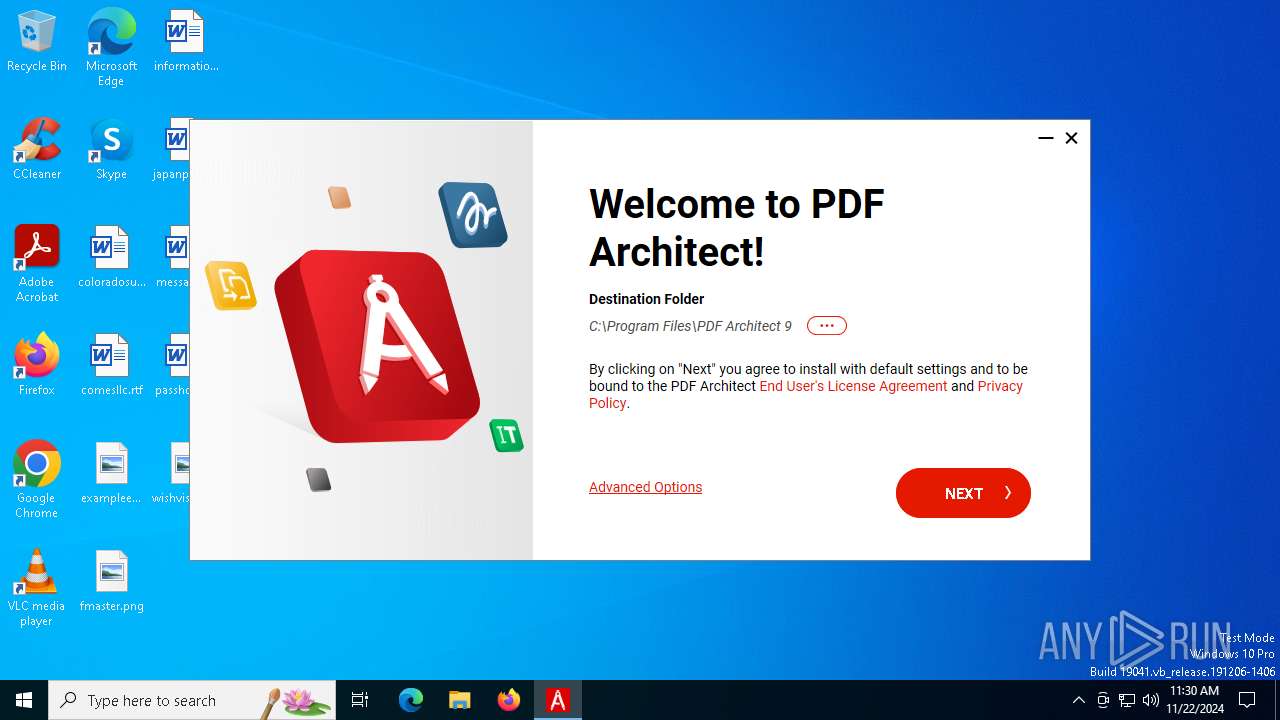The image size is (1280, 720).
Task: Open volume control tray icon
Action: [x=1151, y=700]
